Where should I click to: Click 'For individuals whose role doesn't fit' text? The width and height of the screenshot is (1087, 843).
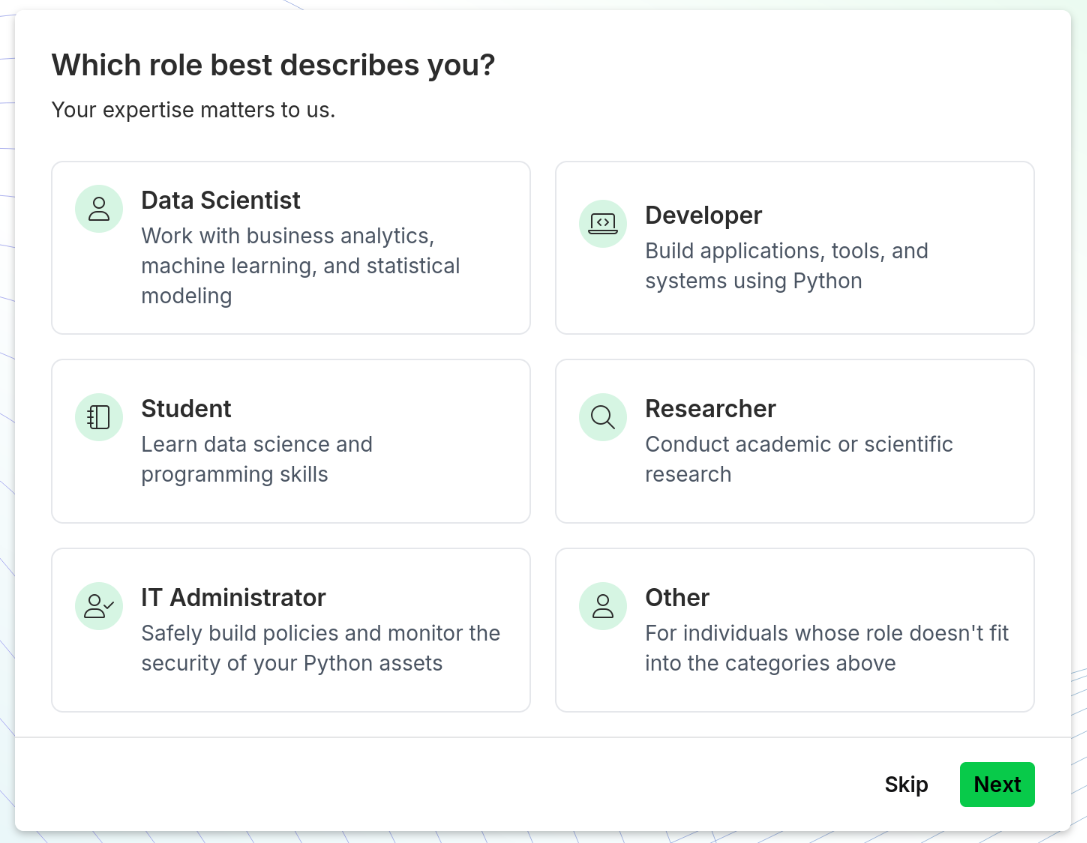click(x=827, y=648)
